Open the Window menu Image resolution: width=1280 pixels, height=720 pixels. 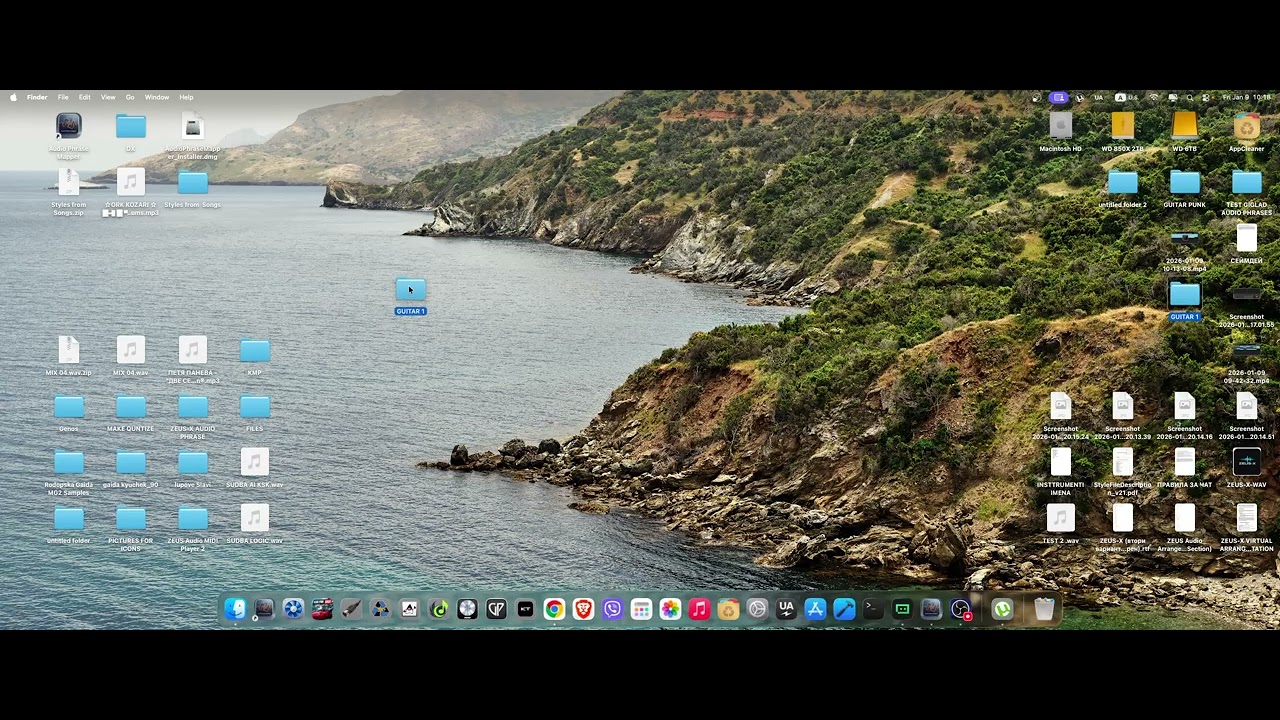pyautogui.click(x=157, y=97)
